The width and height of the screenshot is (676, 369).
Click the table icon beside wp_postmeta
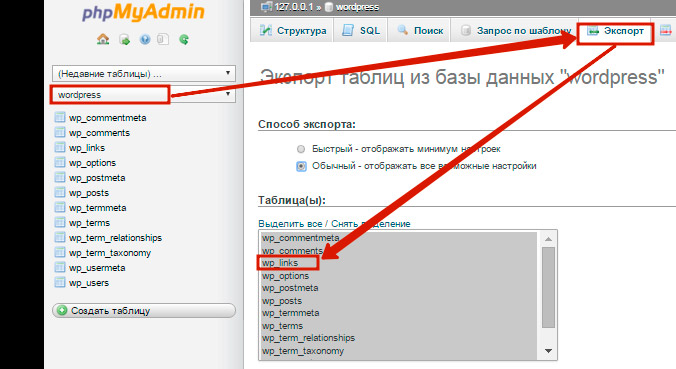pyautogui.click(x=59, y=178)
